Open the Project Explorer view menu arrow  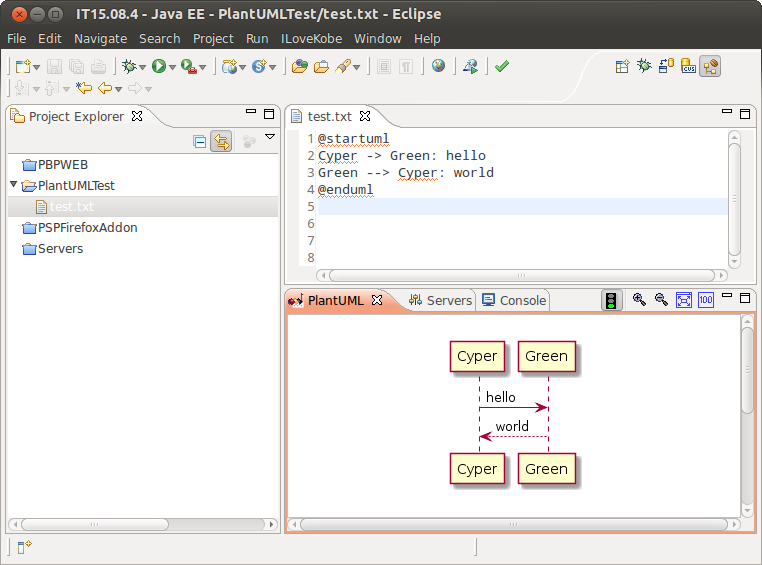pos(269,137)
